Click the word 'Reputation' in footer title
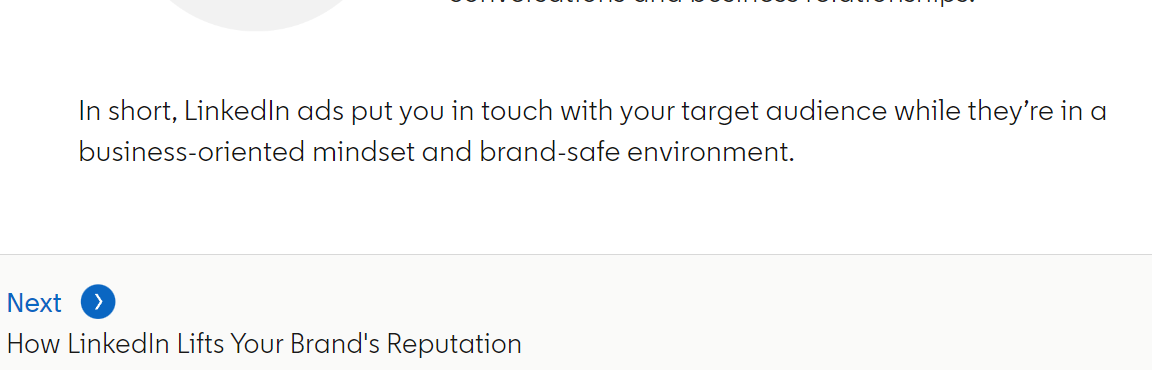 [454, 344]
